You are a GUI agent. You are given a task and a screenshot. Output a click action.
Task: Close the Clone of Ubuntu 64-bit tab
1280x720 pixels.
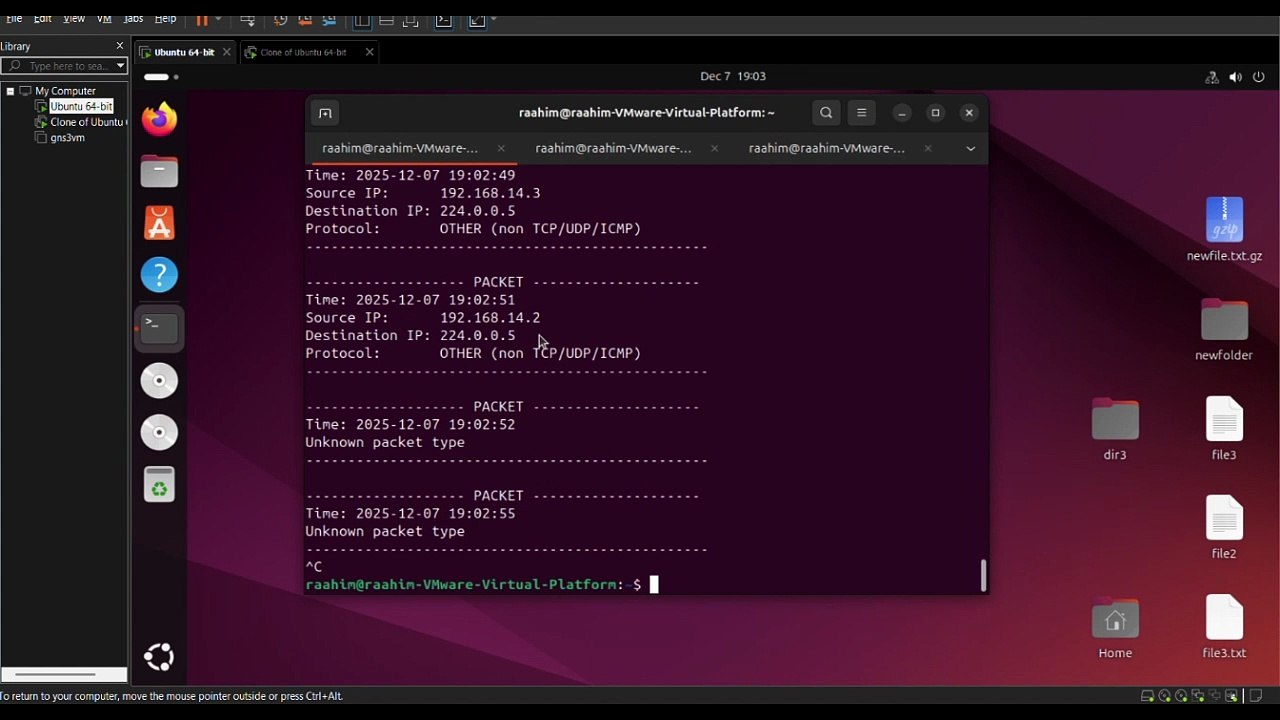[369, 52]
